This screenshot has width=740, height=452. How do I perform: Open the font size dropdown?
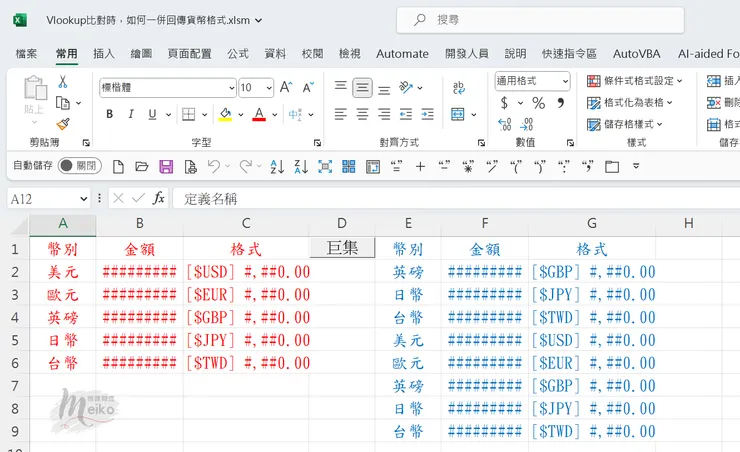coord(269,88)
